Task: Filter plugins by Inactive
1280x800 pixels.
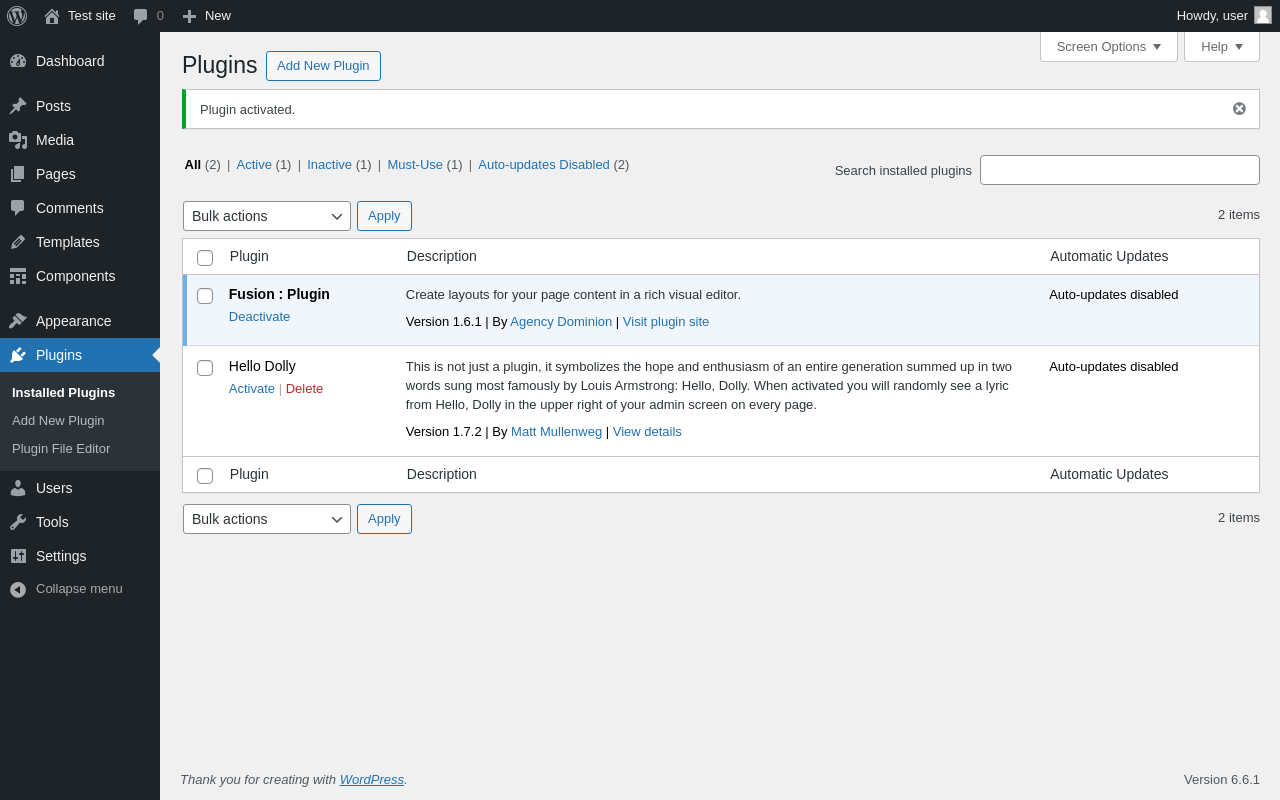Action: tap(329, 165)
